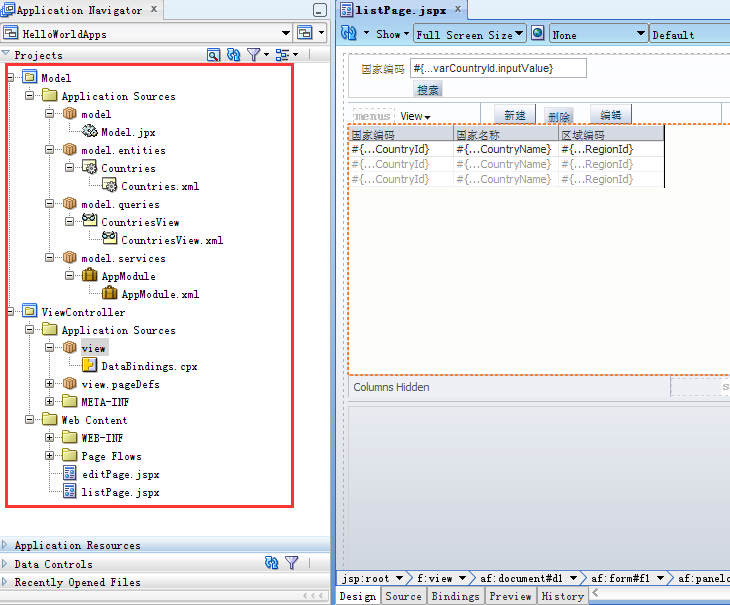The width and height of the screenshot is (730, 605).
Task: Click the AppModule briefcase icon
Action: pos(89,275)
